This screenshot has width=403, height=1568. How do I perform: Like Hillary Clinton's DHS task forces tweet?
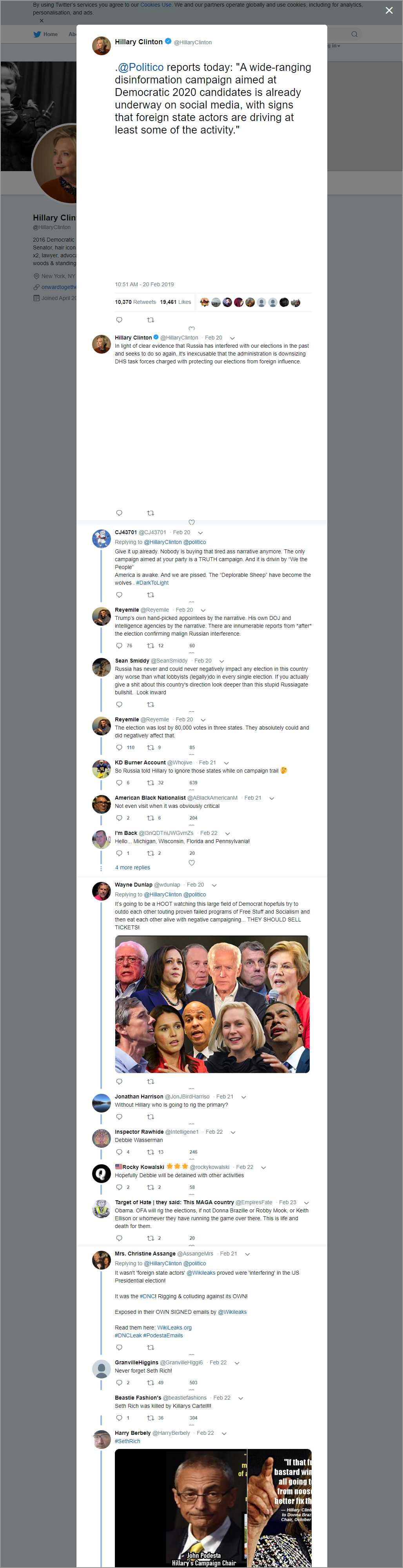point(191,522)
